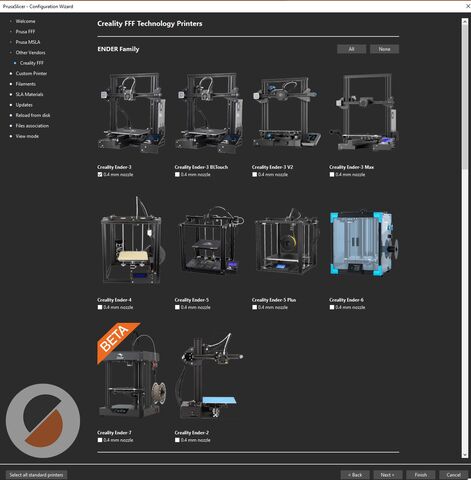Click Next to continue the wizard
Screen dimensions: 471x480
(x=388, y=475)
